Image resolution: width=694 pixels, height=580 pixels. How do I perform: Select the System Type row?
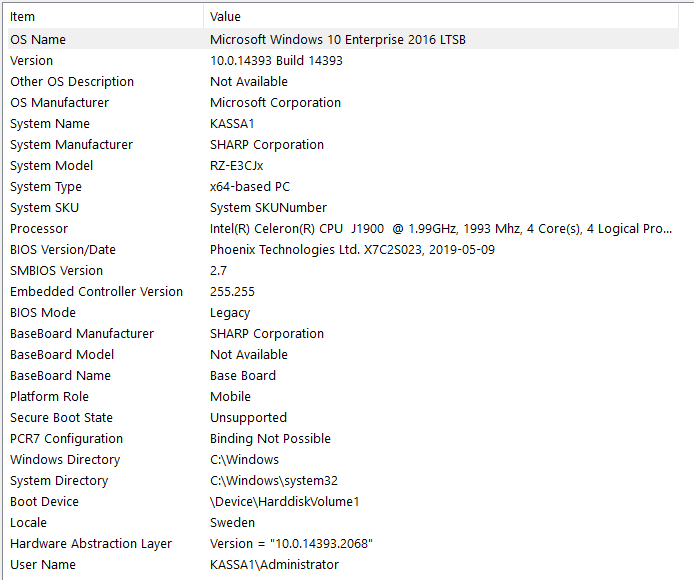click(46, 187)
